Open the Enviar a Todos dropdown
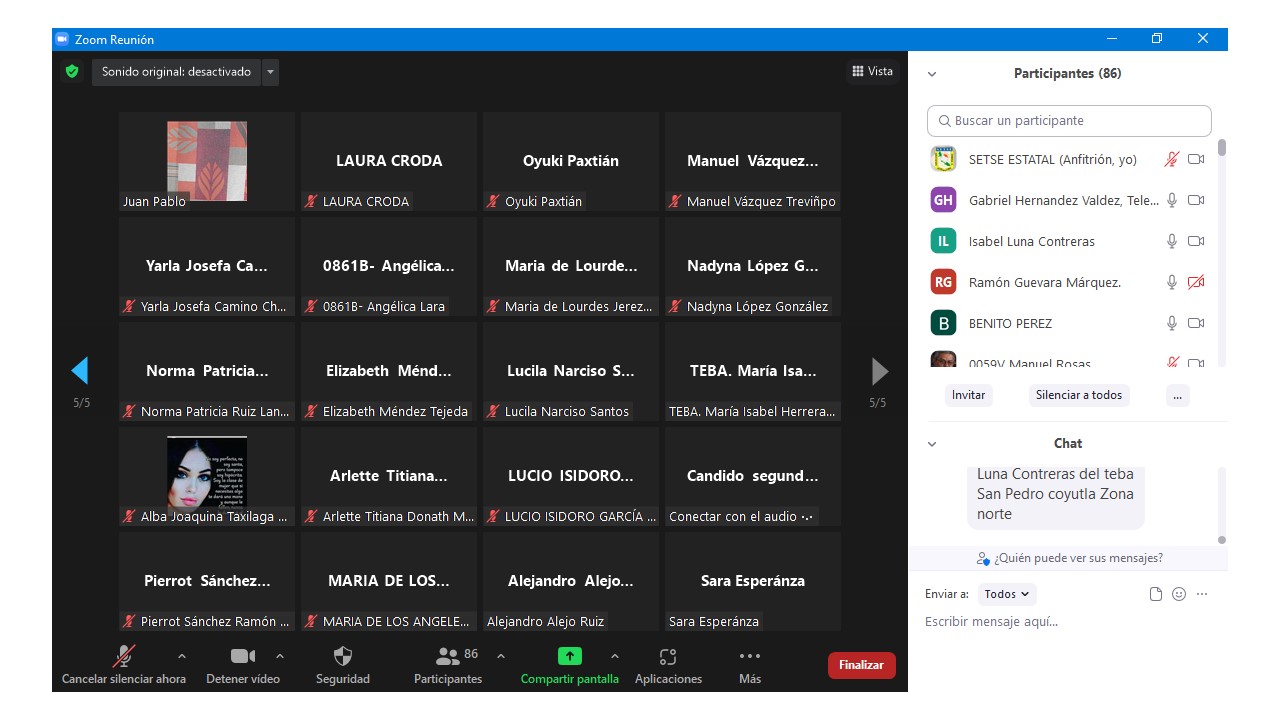Image resolution: width=1280 pixels, height=720 pixels. coord(1007,594)
